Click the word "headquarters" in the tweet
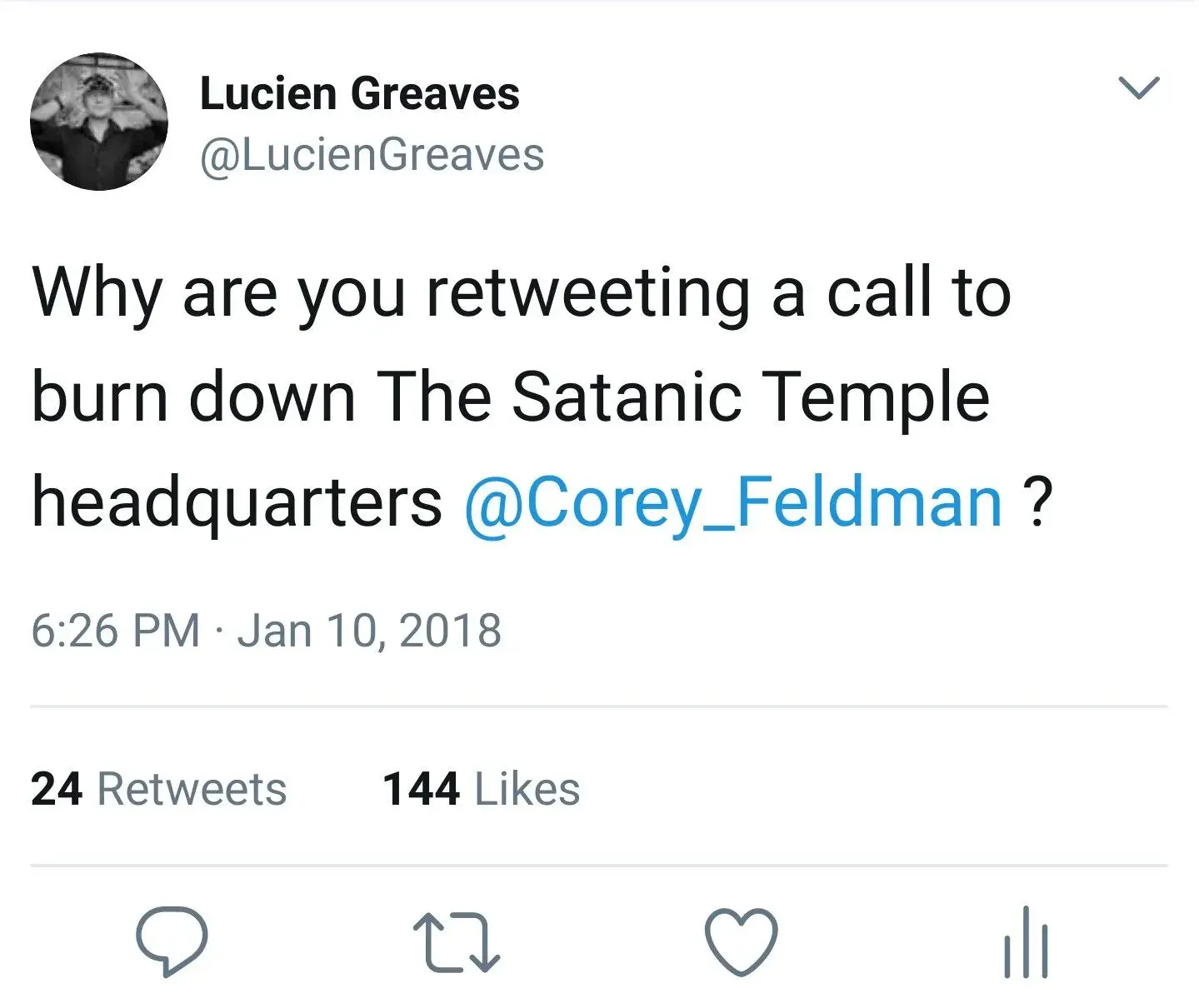Viewport: 1199px width, 1008px height. click(x=237, y=502)
